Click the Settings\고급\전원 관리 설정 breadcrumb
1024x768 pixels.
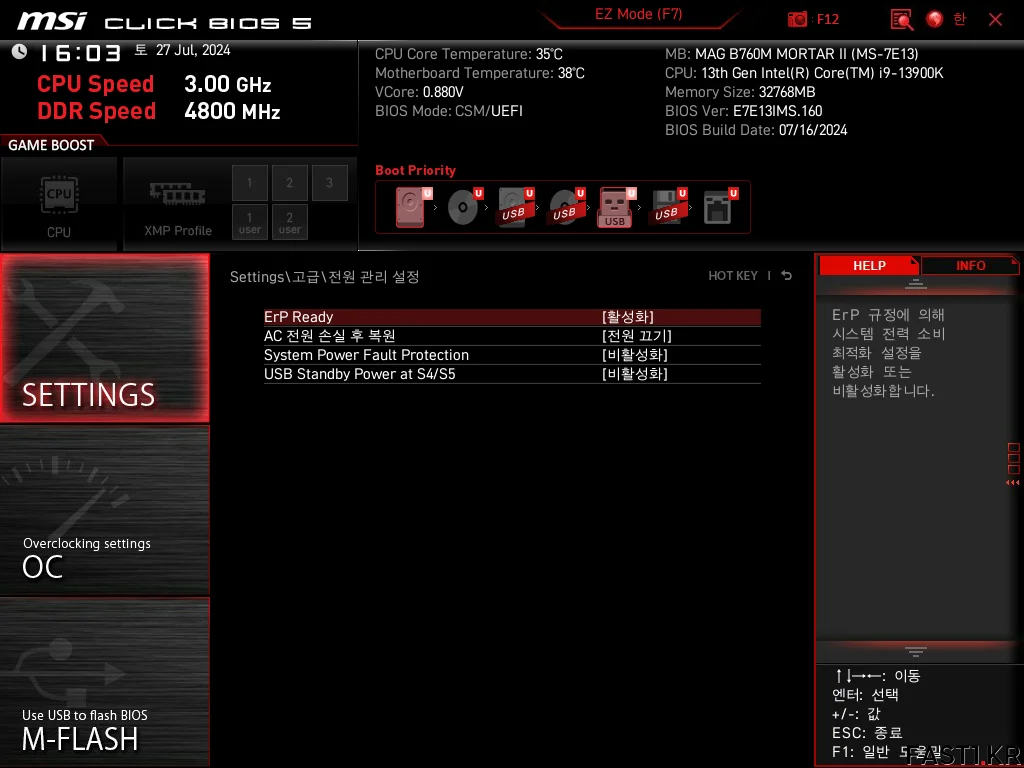coord(325,277)
